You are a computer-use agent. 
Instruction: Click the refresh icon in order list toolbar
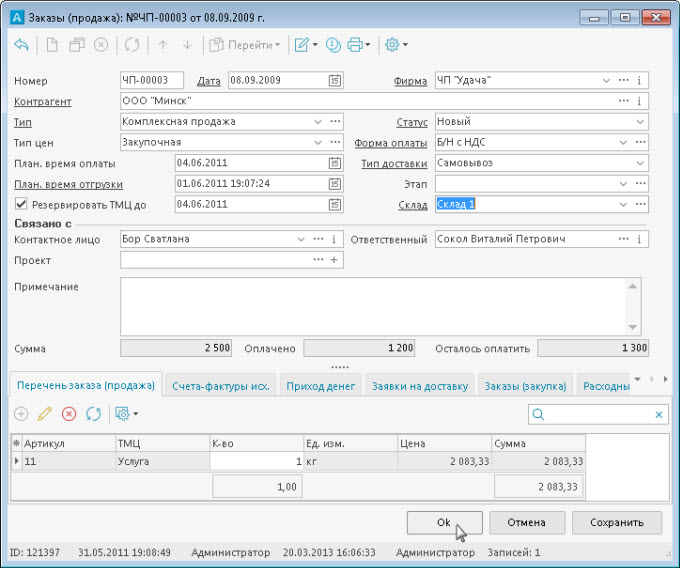93,413
